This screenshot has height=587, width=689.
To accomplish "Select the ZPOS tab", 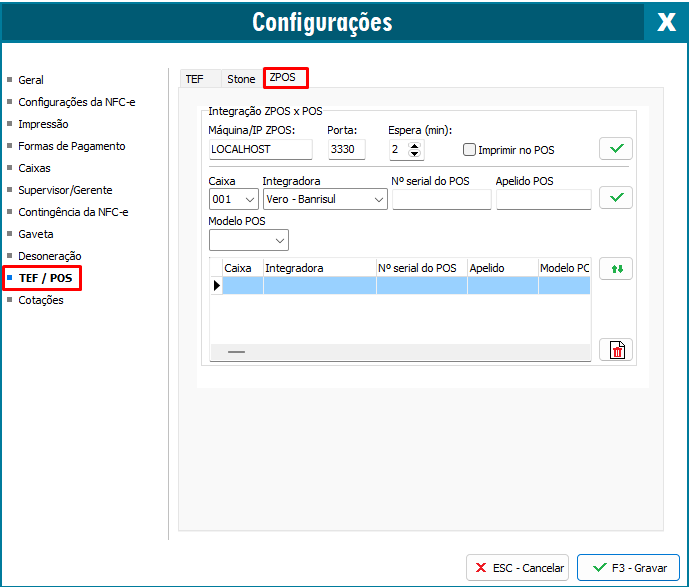I will coord(284,77).
